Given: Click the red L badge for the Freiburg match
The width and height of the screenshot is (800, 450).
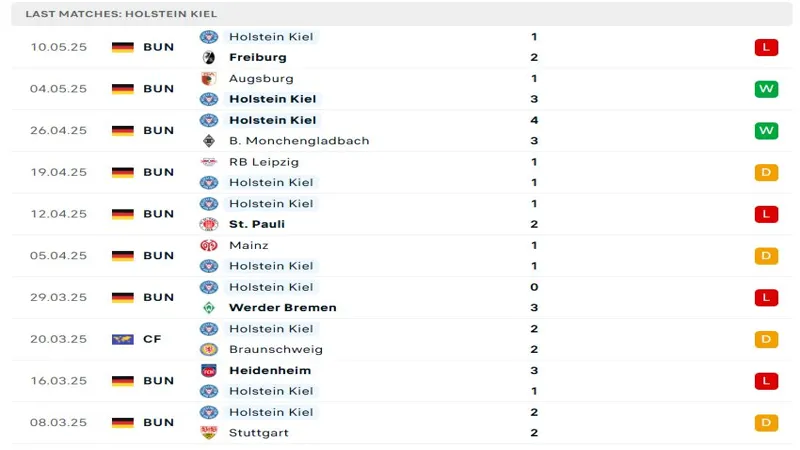Looking at the screenshot, I should (x=766, y=47).
